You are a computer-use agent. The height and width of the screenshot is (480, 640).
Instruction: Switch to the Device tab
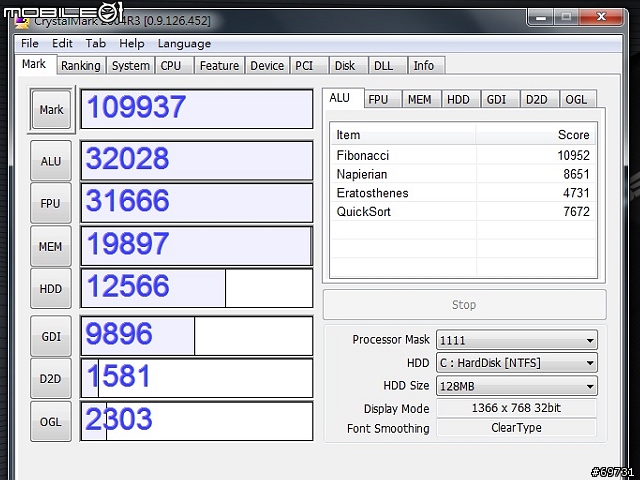pyautogui.click(x=267, y=65)
